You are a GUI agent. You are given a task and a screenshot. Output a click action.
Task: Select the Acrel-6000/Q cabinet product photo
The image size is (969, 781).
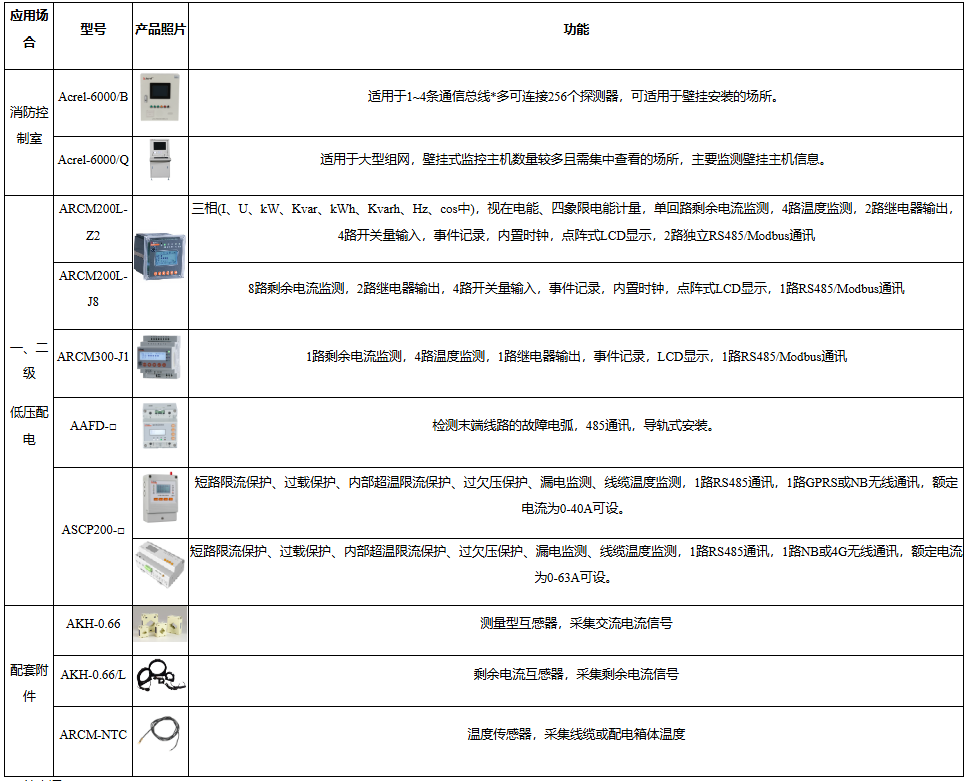point(160,158)
